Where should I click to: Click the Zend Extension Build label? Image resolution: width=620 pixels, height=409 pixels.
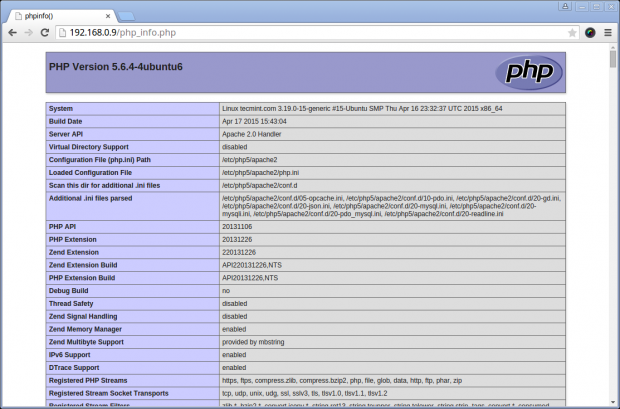coord(83,265)
